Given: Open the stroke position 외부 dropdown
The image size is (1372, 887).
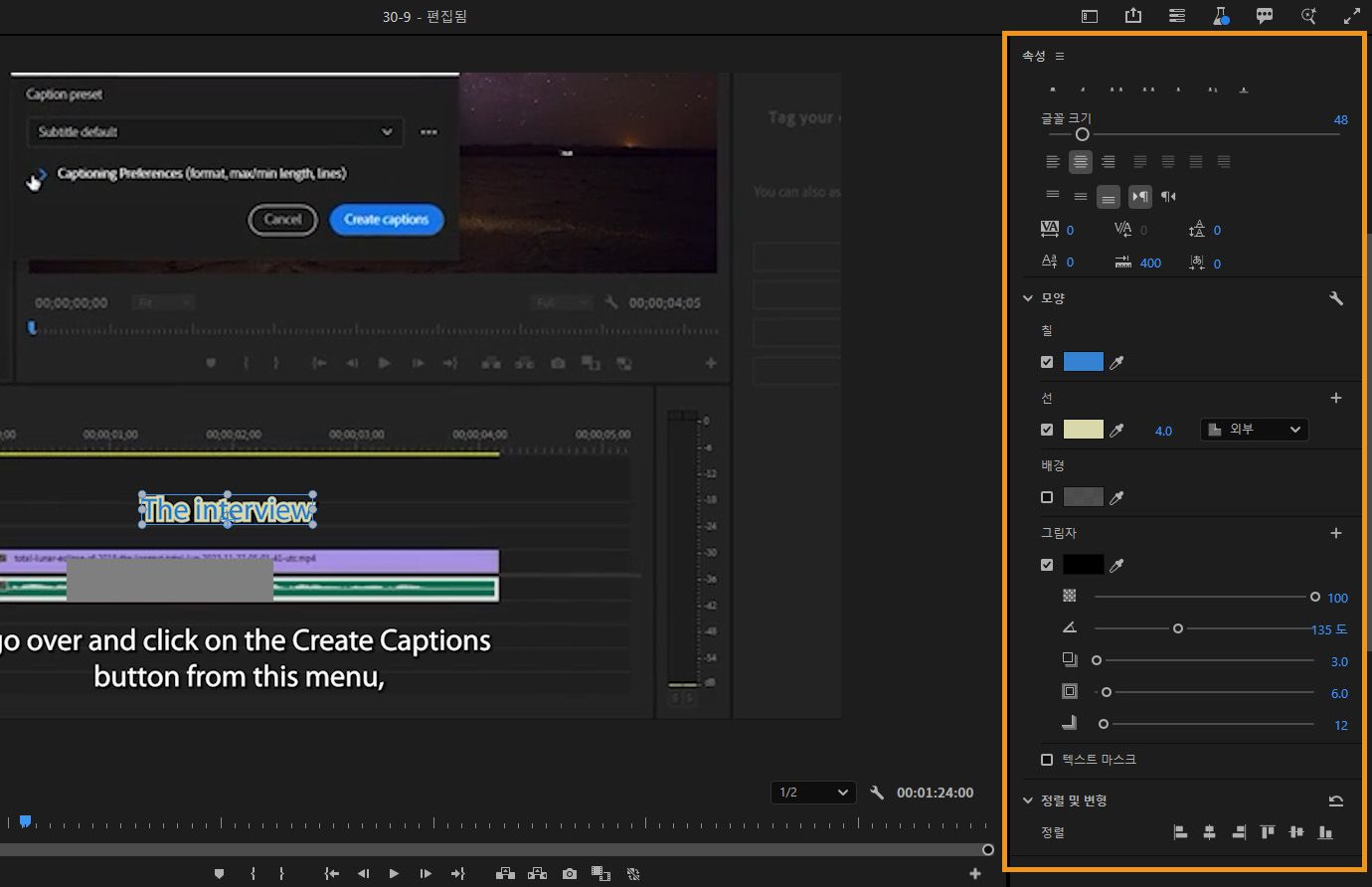Looking at the screenshot, I should (x=1255, y=430).
